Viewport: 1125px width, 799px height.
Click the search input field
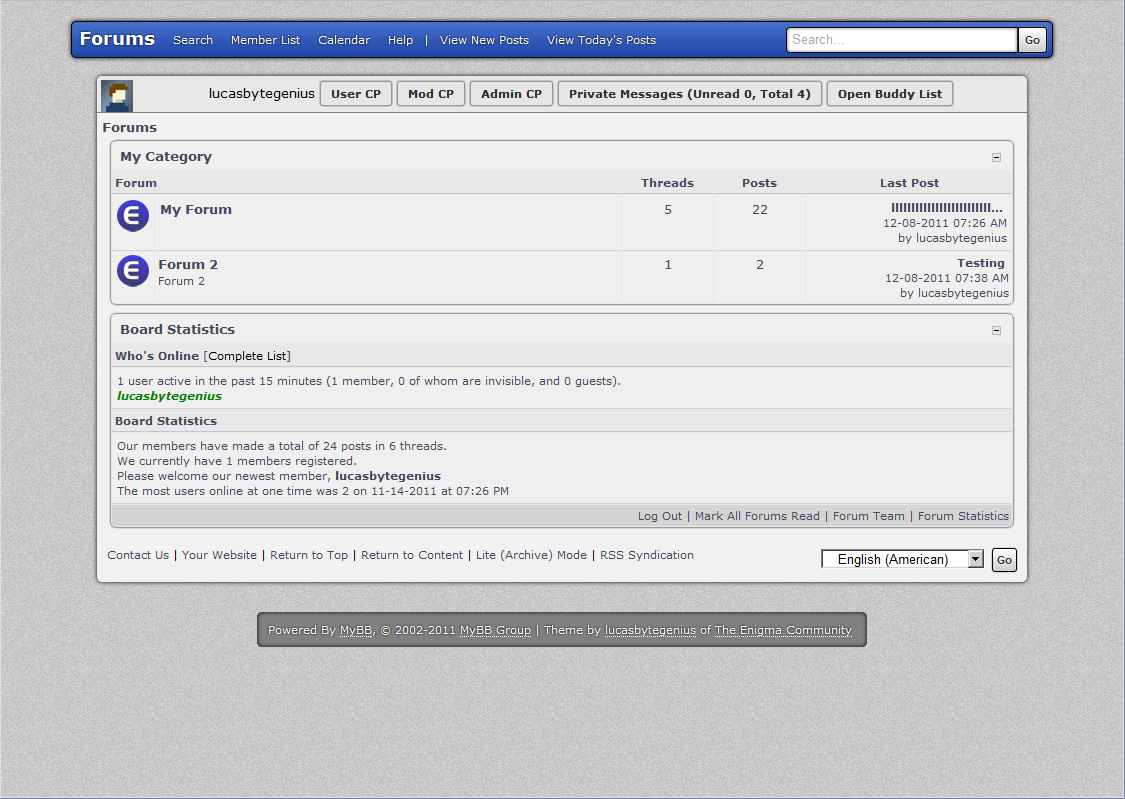pyautogui.click(x=901, y=40)
